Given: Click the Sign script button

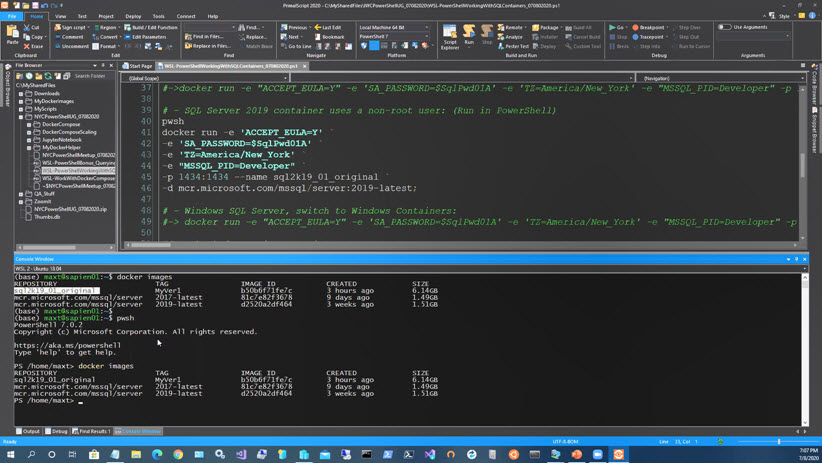Looking at the screenshot, I should [71, 27].
